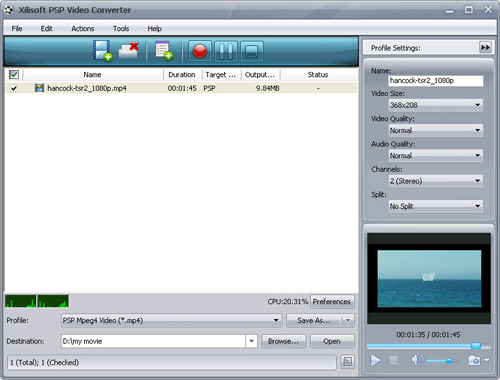Take a snapshot with the camera icon

pyautogui.click(x=474, y=360)
